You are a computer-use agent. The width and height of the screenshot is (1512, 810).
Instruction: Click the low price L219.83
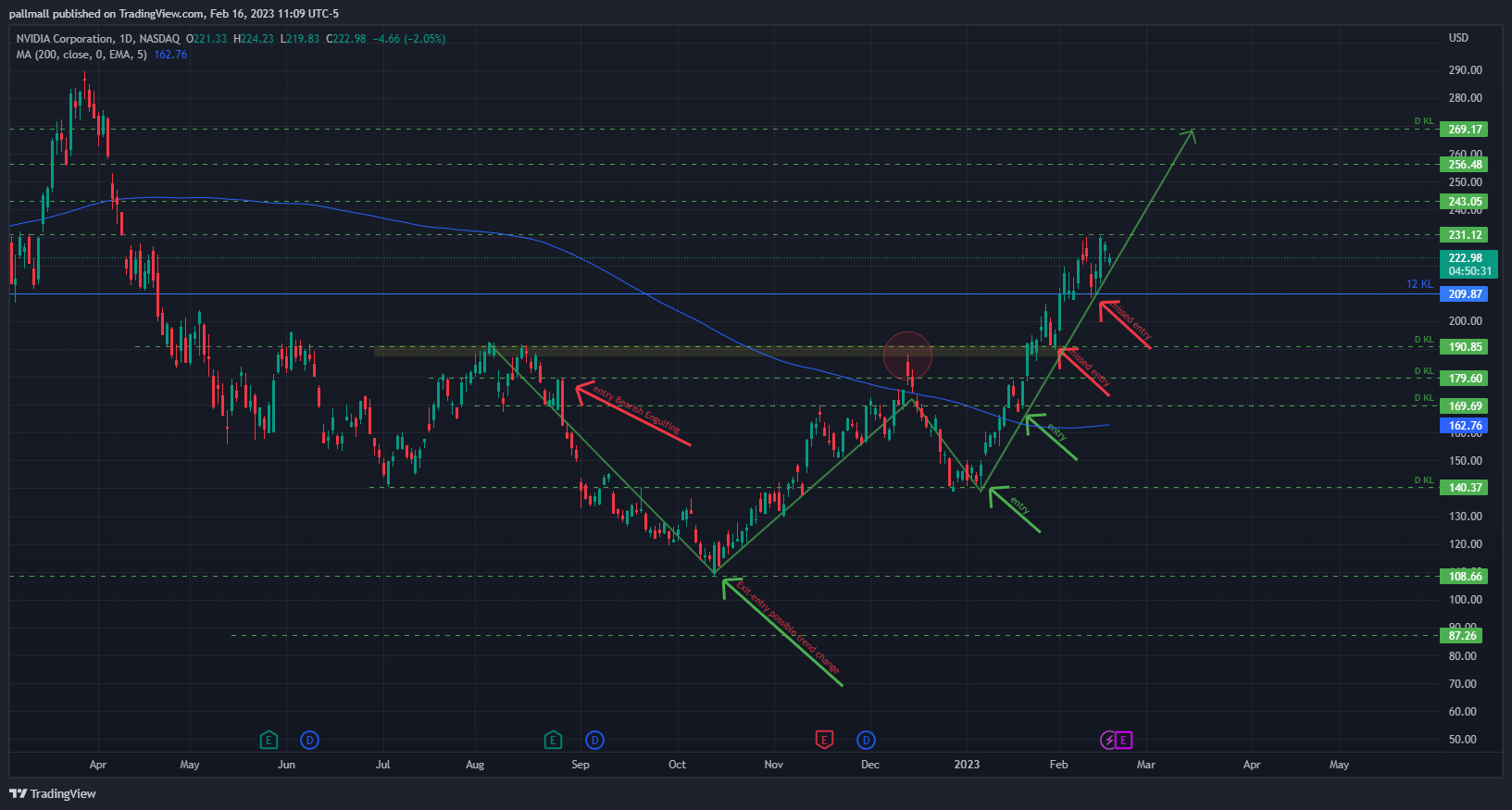pyautogui.click(x=300, y=39)
